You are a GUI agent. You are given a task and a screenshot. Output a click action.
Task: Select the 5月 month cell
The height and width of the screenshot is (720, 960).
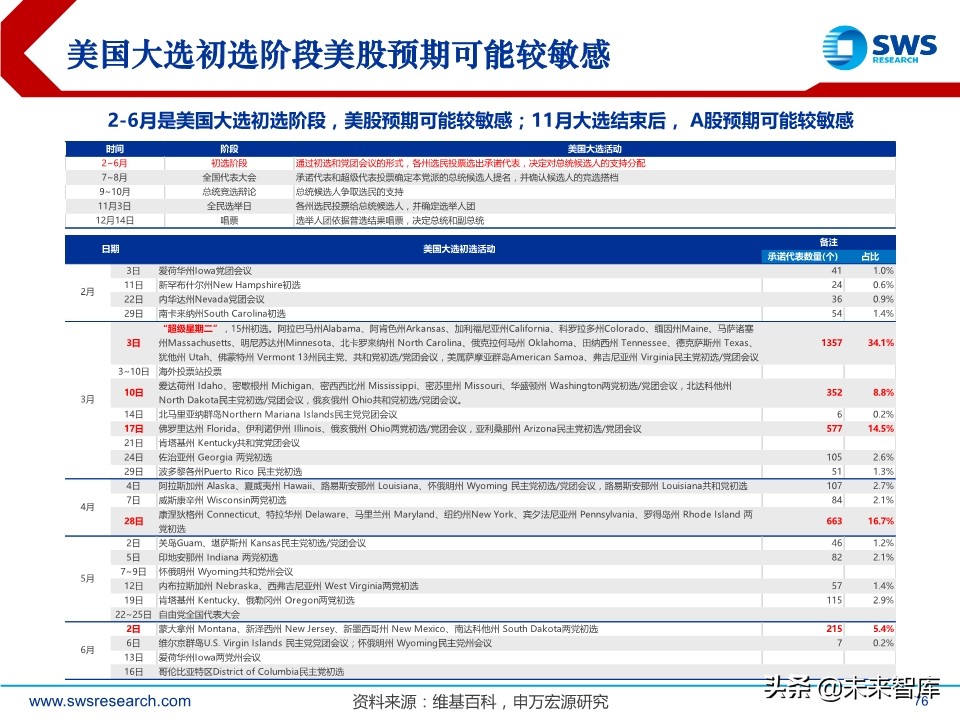point(88,579)
